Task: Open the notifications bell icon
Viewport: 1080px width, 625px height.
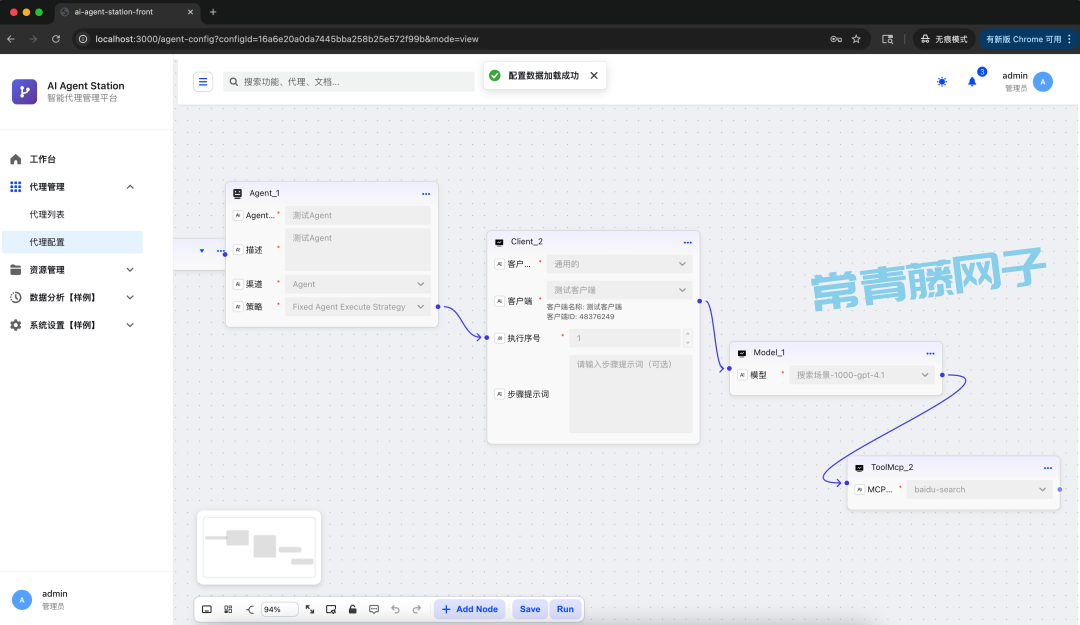Action: 971,82
